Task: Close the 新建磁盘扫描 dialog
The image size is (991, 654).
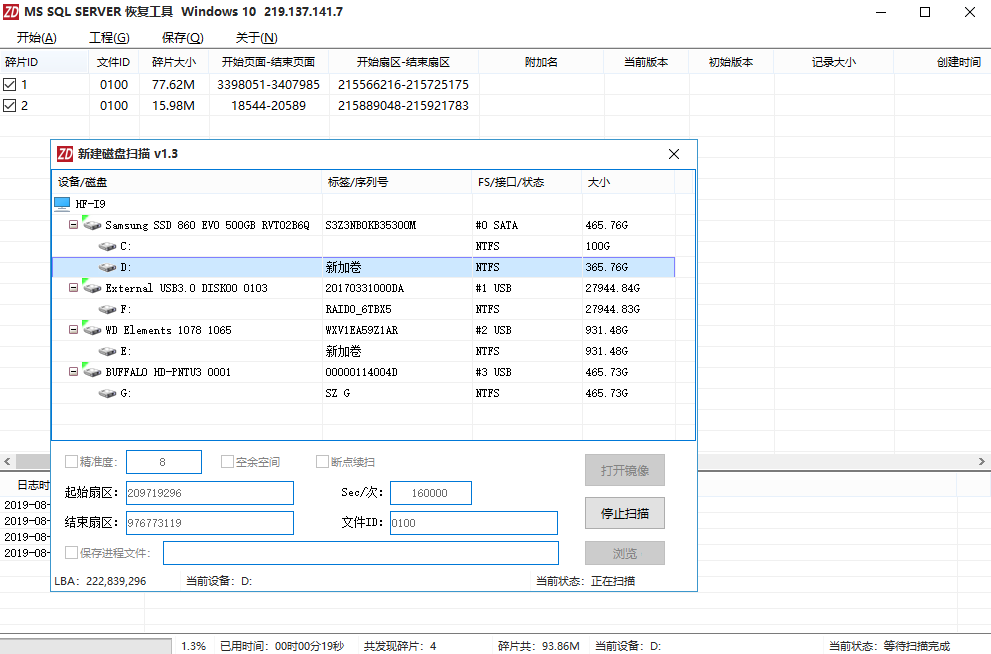Action: (x=674, y=154)
